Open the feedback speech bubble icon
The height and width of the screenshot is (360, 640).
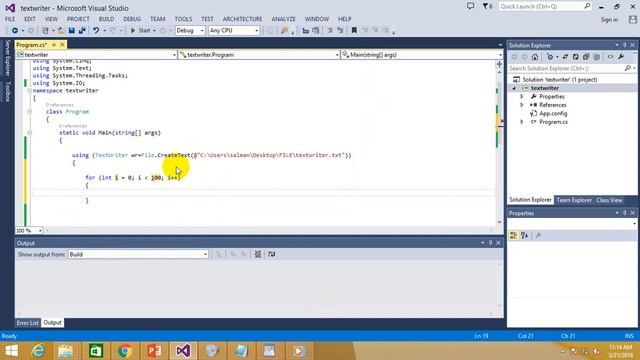click(x=470, y=7)
